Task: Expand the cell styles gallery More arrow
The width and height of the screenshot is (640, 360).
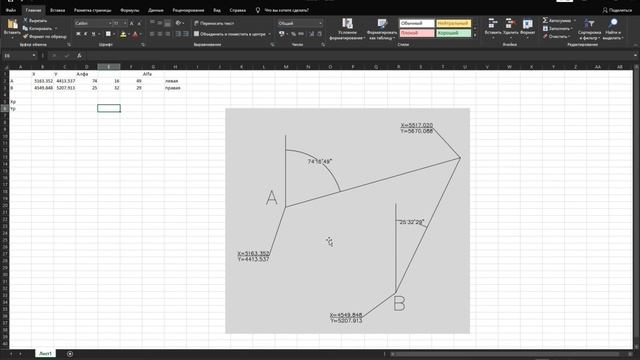Action: pyautogui.click(x=475, y=36)
